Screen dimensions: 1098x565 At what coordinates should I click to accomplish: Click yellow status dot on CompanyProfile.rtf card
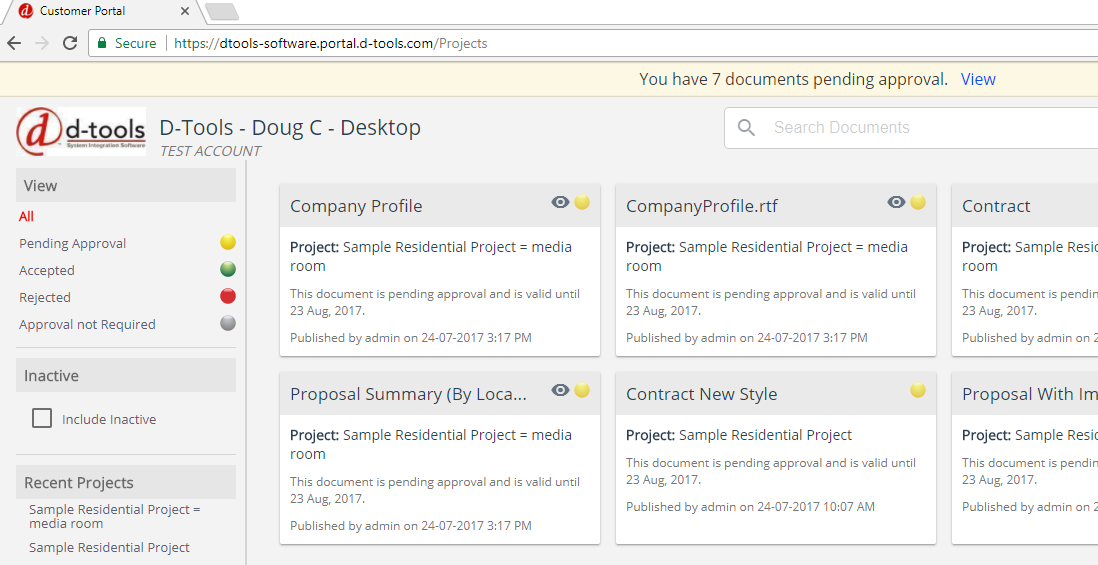[x=918, y=202]
